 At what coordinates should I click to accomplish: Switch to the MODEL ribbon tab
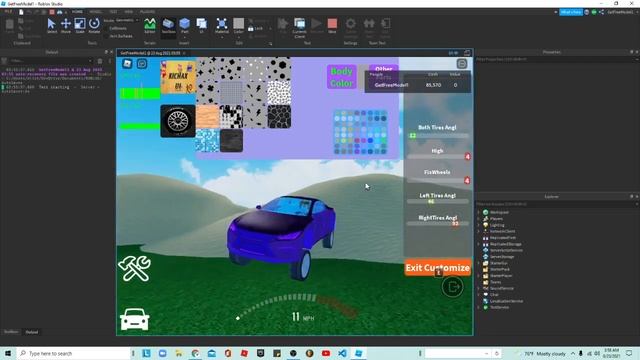95,12
